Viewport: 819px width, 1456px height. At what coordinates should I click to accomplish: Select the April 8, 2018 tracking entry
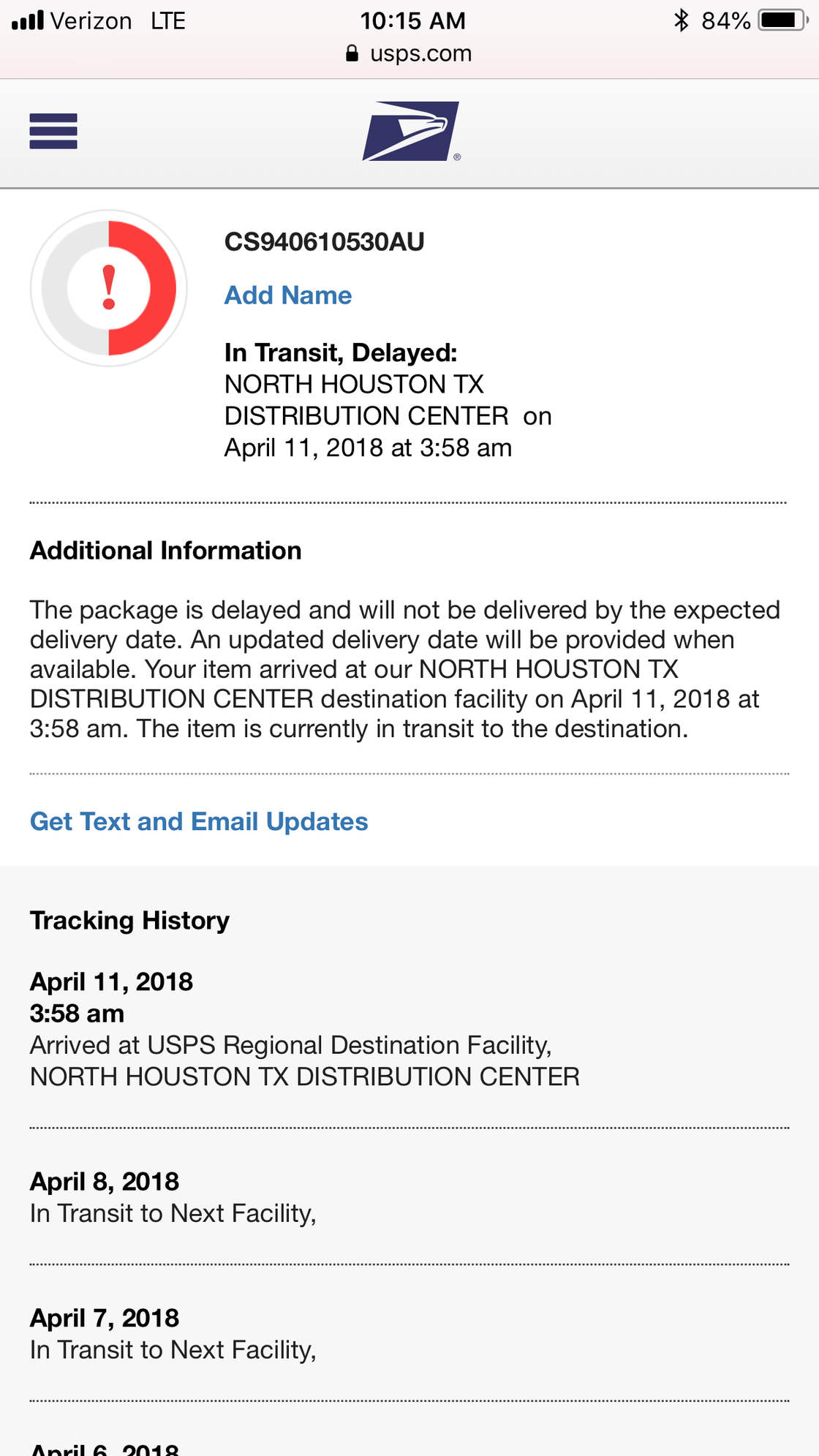173,1198
